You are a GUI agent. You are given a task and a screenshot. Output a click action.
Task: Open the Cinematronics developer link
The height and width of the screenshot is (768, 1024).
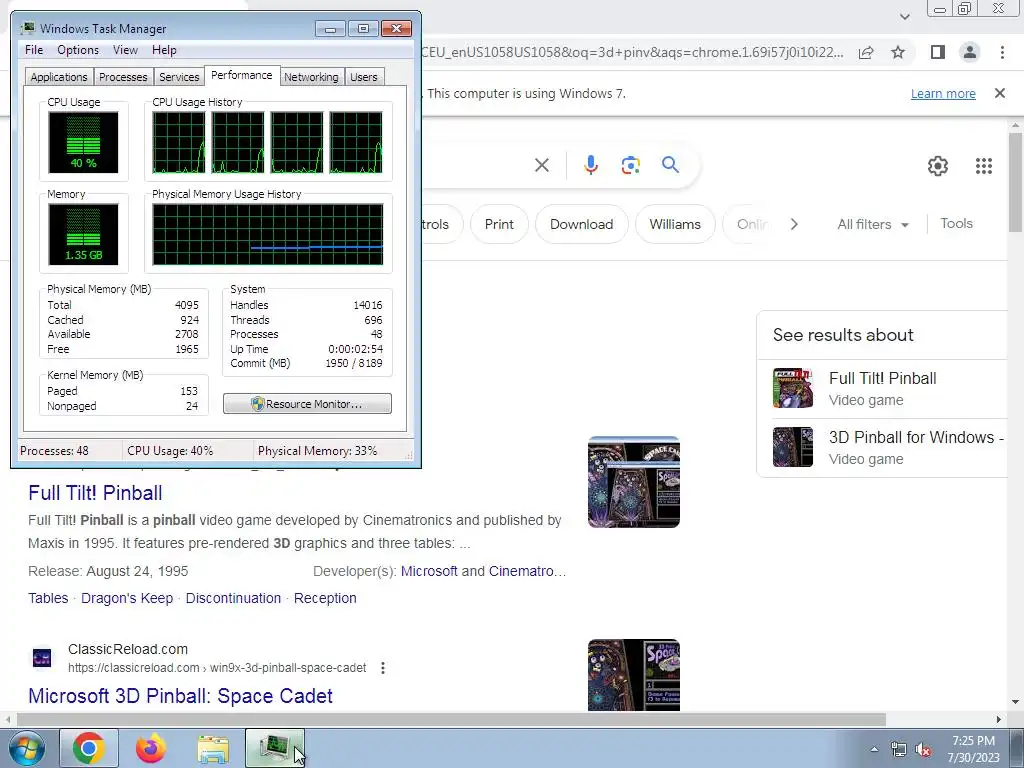click(528, 571)
